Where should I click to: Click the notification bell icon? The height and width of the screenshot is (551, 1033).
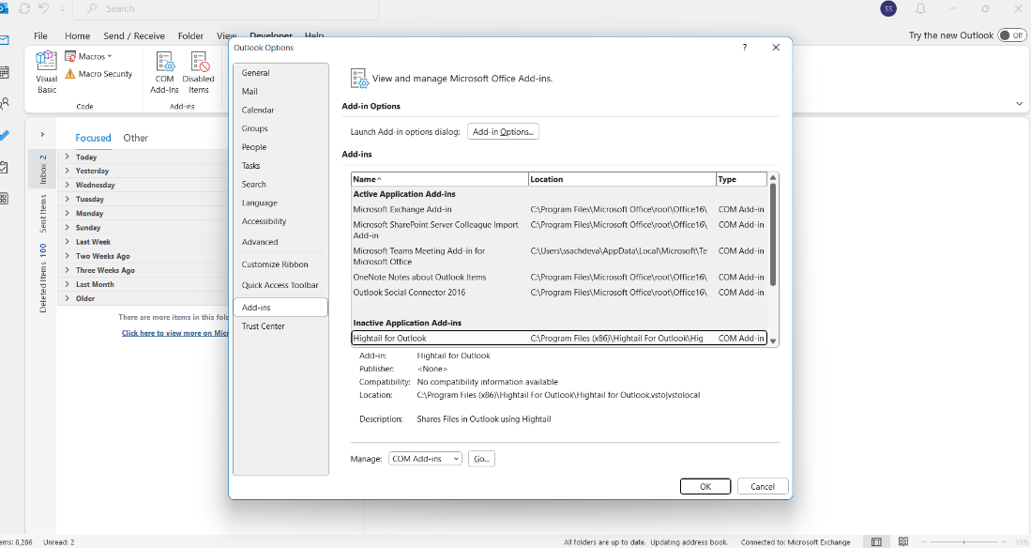[920, 9]
